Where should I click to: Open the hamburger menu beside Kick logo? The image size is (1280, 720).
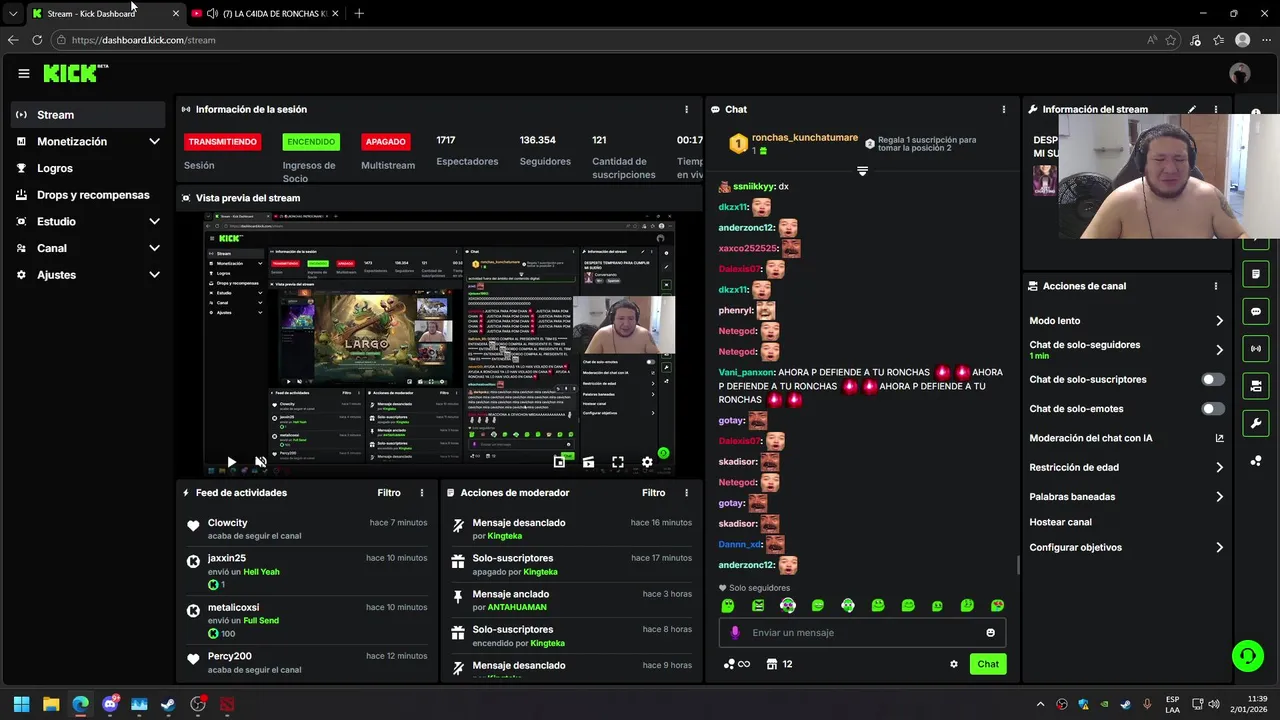(24, 73)
